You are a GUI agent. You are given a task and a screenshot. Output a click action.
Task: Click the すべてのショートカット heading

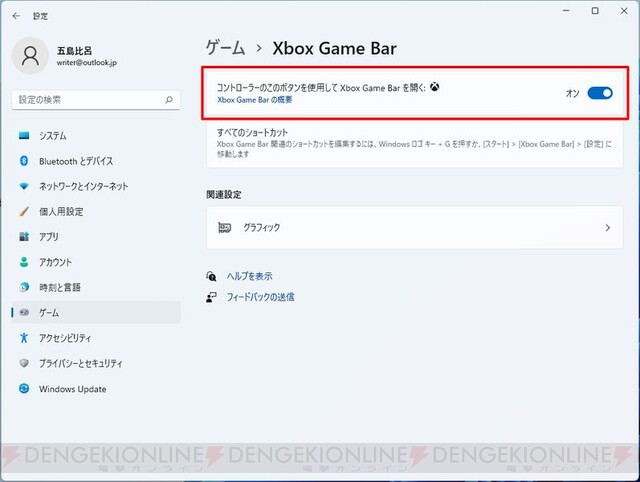pos(252,132)
